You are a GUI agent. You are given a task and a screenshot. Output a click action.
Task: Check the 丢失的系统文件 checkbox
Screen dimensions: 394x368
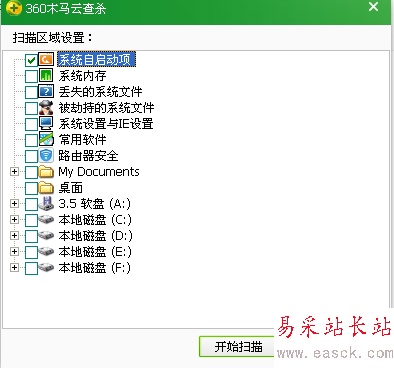click(x=31, y=92)
